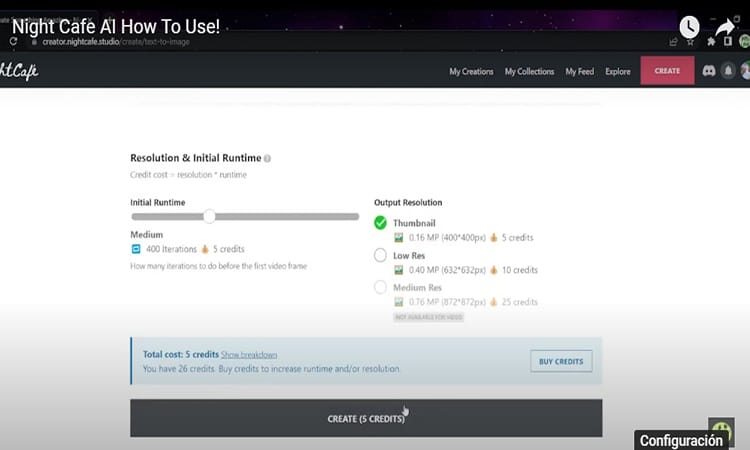Open the notifications bell icon

pos(728,71)
